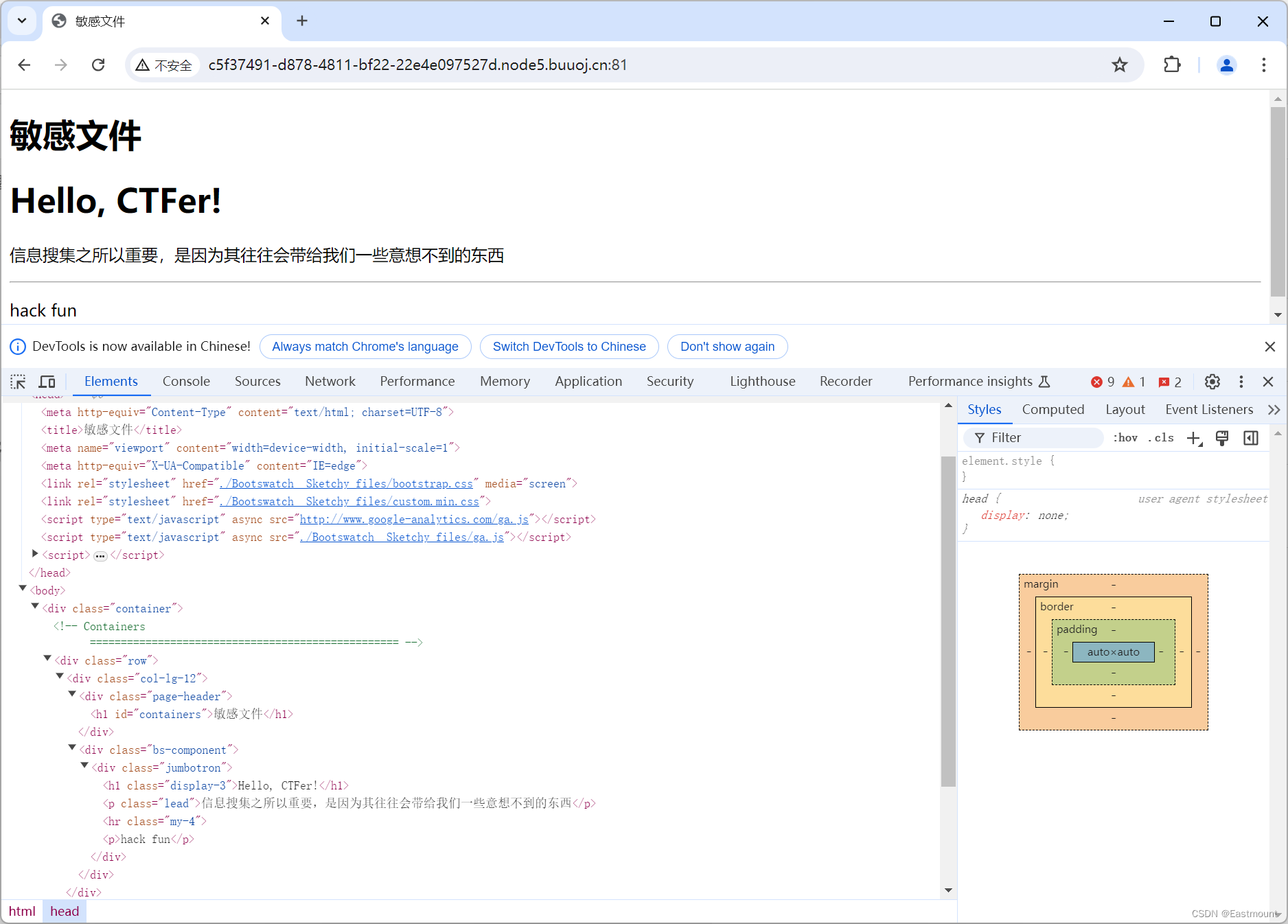Collapse the body element node
Screen dimensions: 1288x924
(23, 589)
